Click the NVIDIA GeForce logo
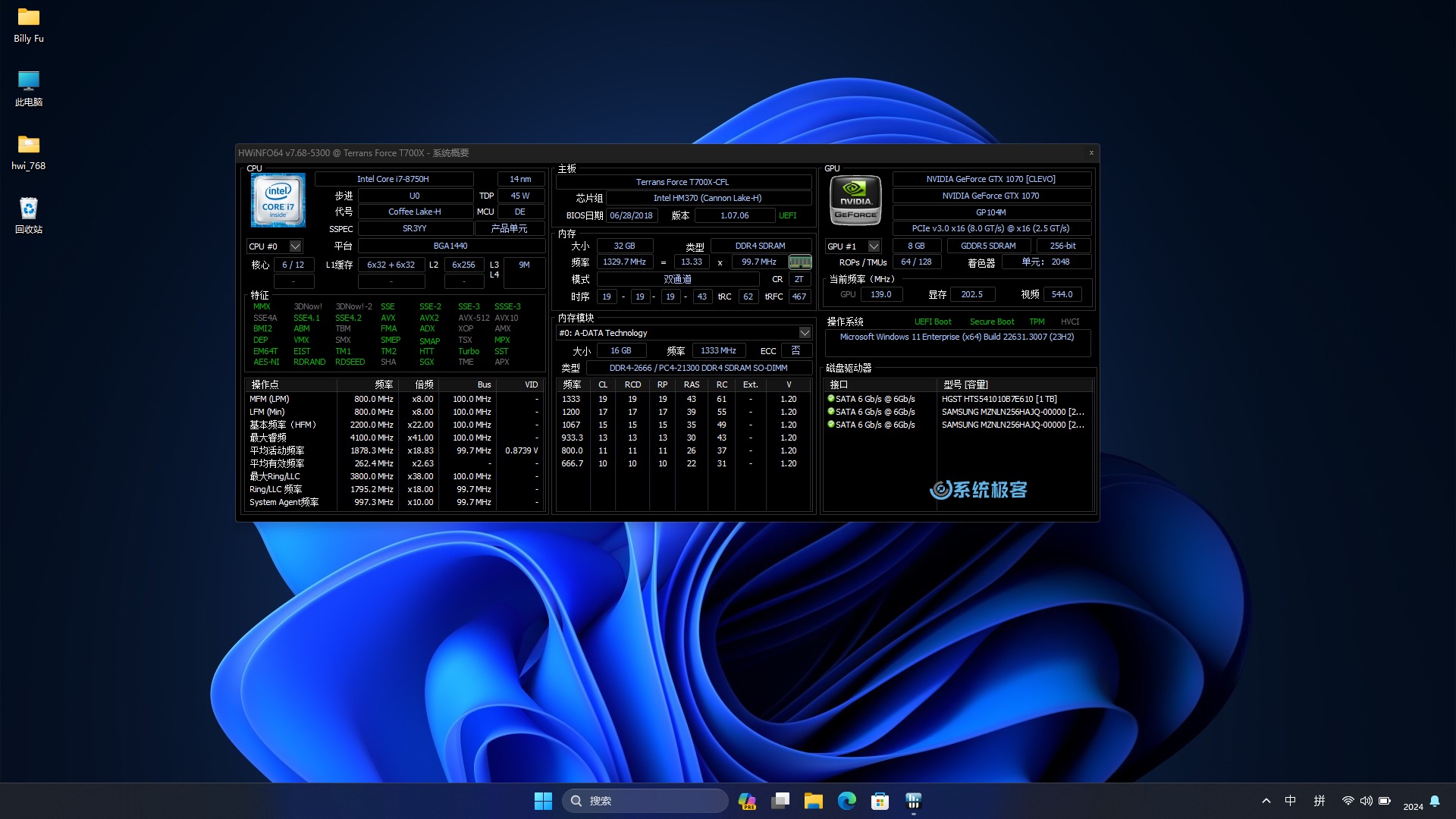This screenshot has width=1456, height=819. pyautogui.click(x=855, y=200)
